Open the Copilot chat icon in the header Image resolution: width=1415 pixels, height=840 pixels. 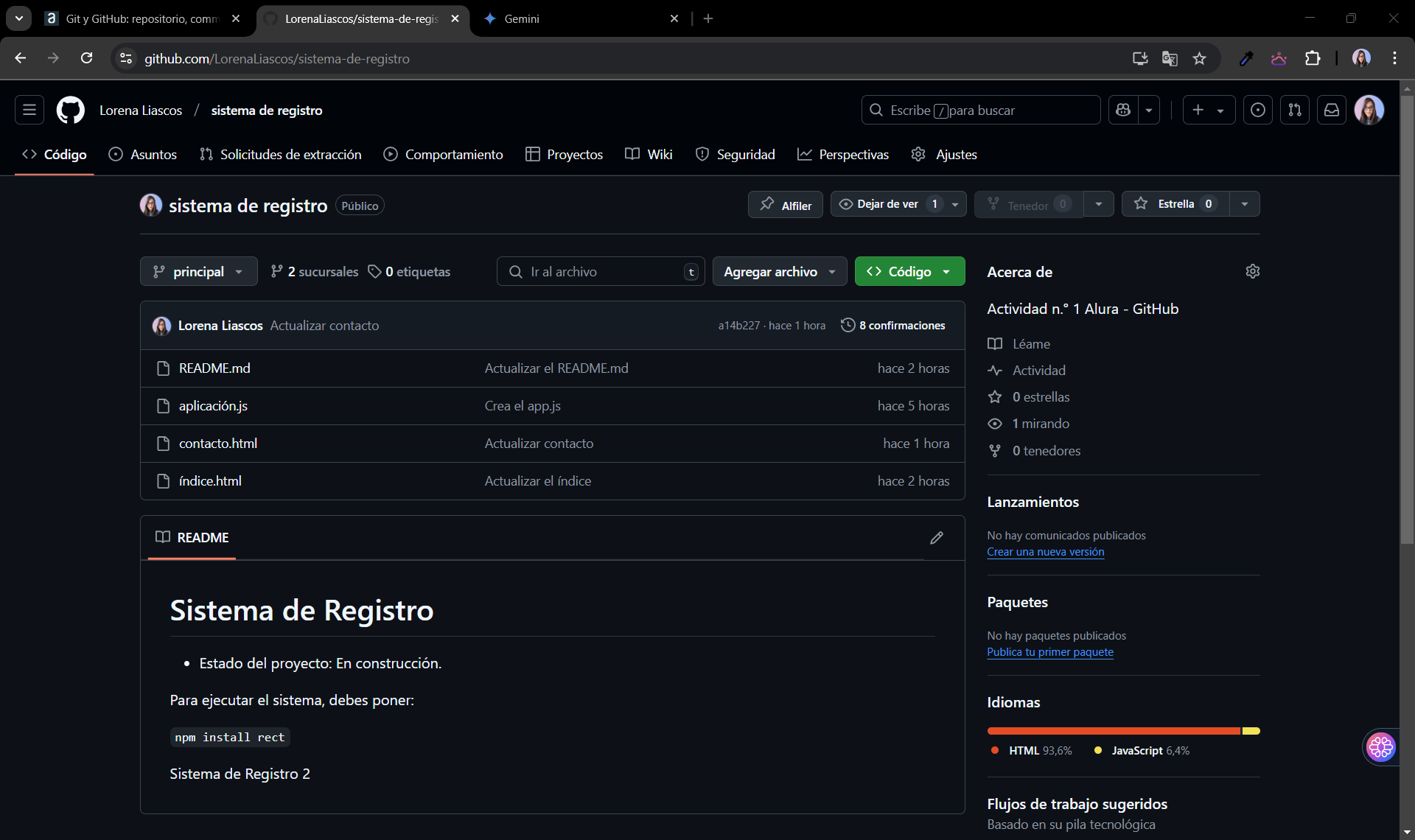1123,110
